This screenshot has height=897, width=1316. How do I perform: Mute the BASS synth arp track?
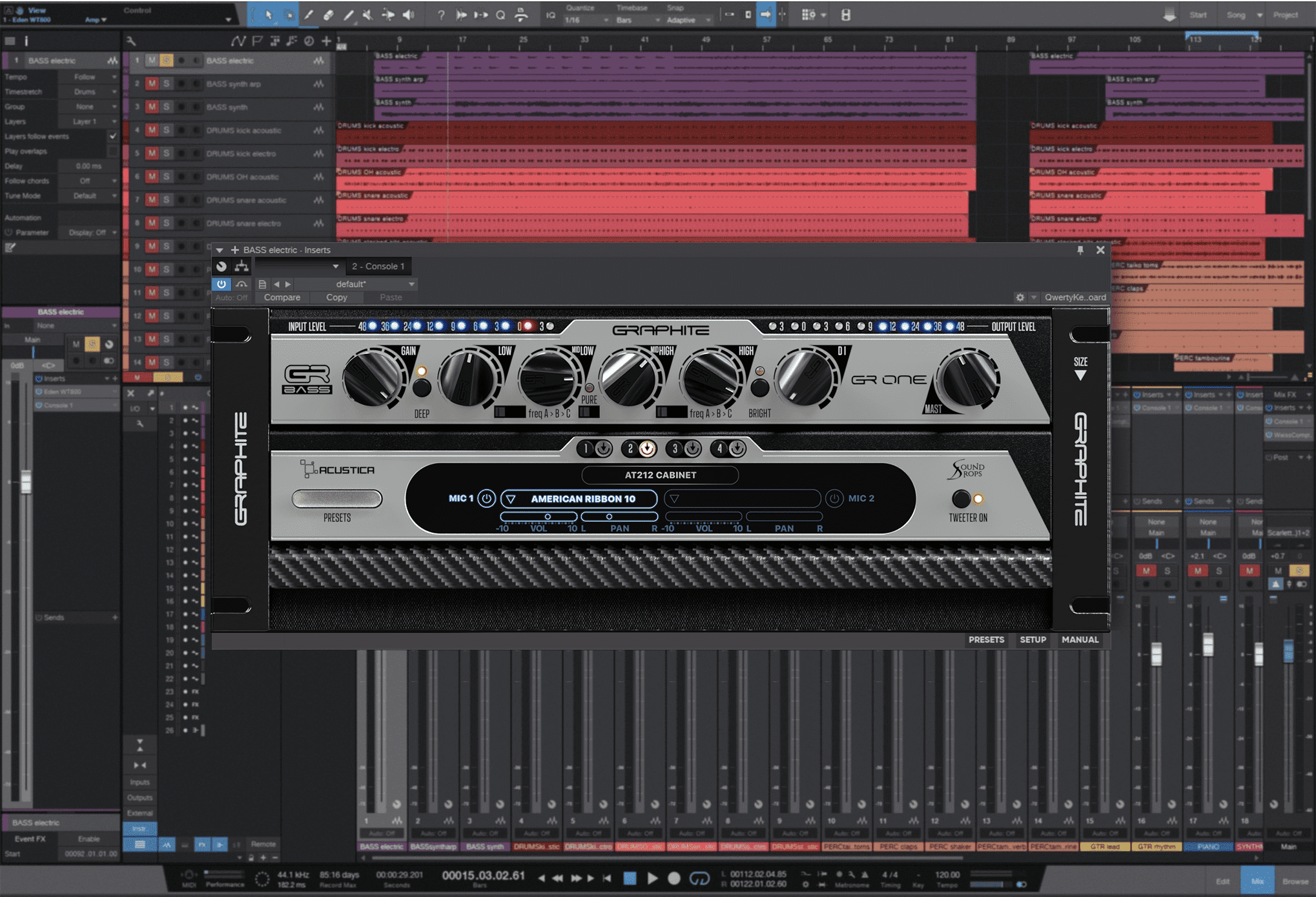pos(152,83)
